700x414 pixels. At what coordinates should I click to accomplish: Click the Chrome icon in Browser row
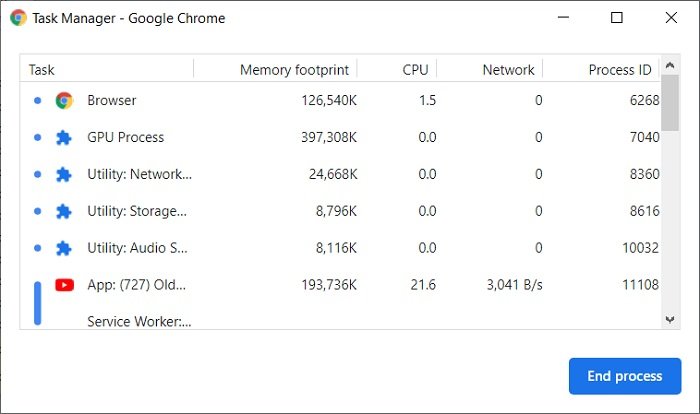(x=64, y=100)
